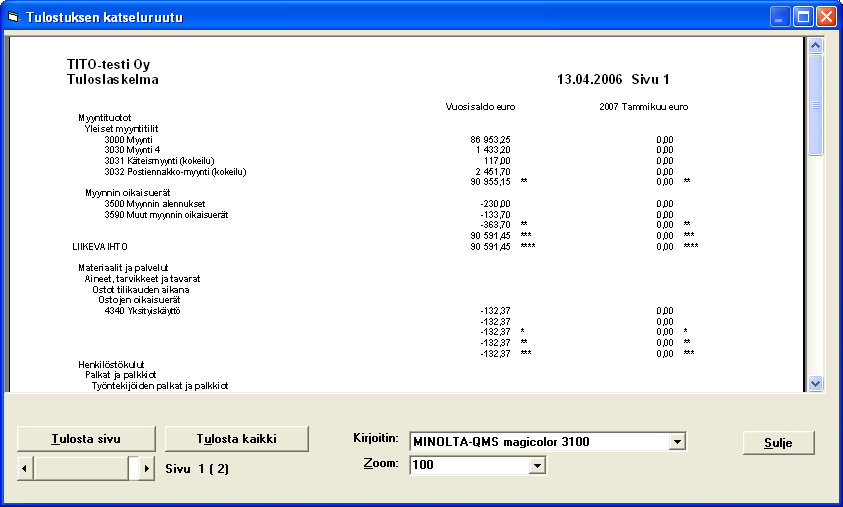Click the Sivu 1 ( 2) page indicator
843x507 pixels.
(197, 469)
